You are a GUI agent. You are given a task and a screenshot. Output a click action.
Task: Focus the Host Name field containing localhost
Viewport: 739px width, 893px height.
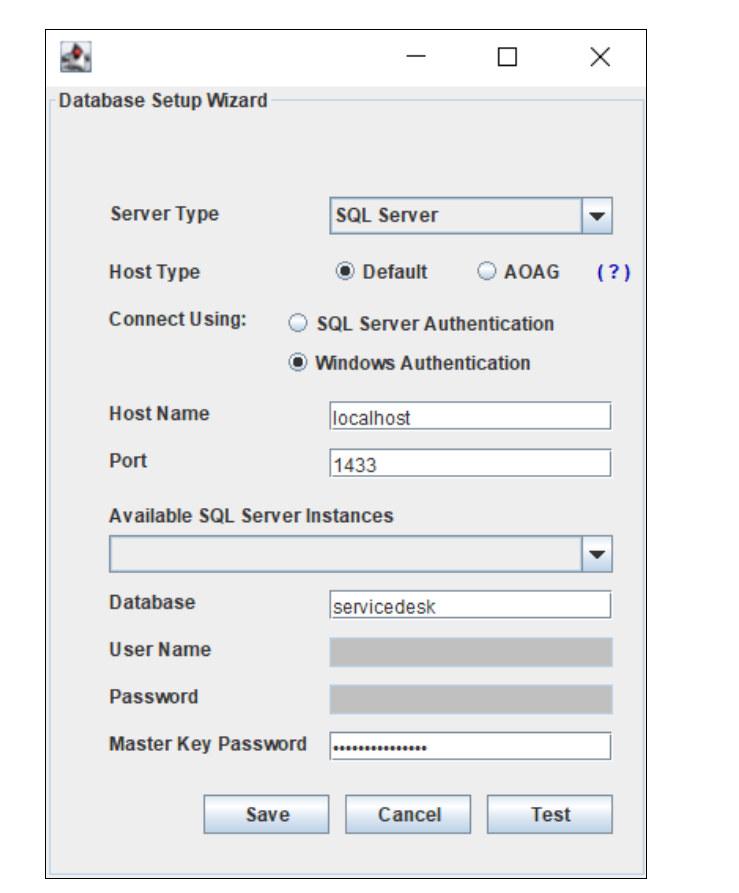pos(470,417)
